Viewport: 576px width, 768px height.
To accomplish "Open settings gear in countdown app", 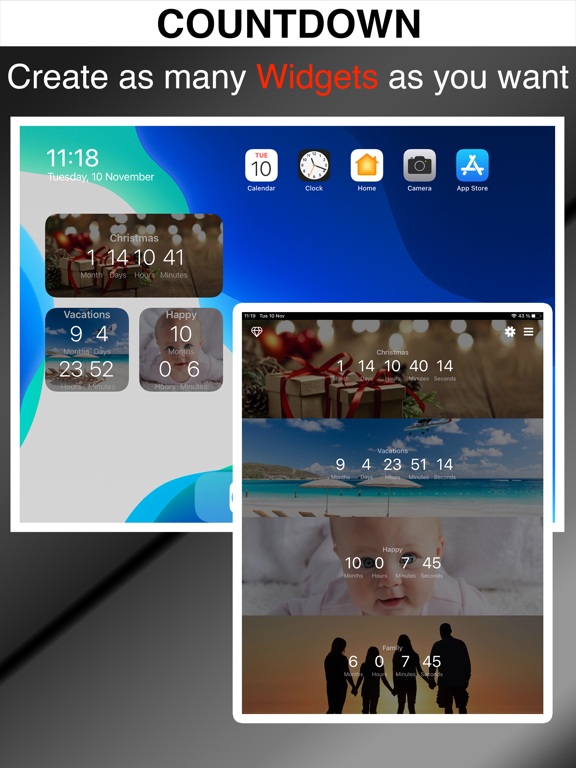I will pos(510,332).
